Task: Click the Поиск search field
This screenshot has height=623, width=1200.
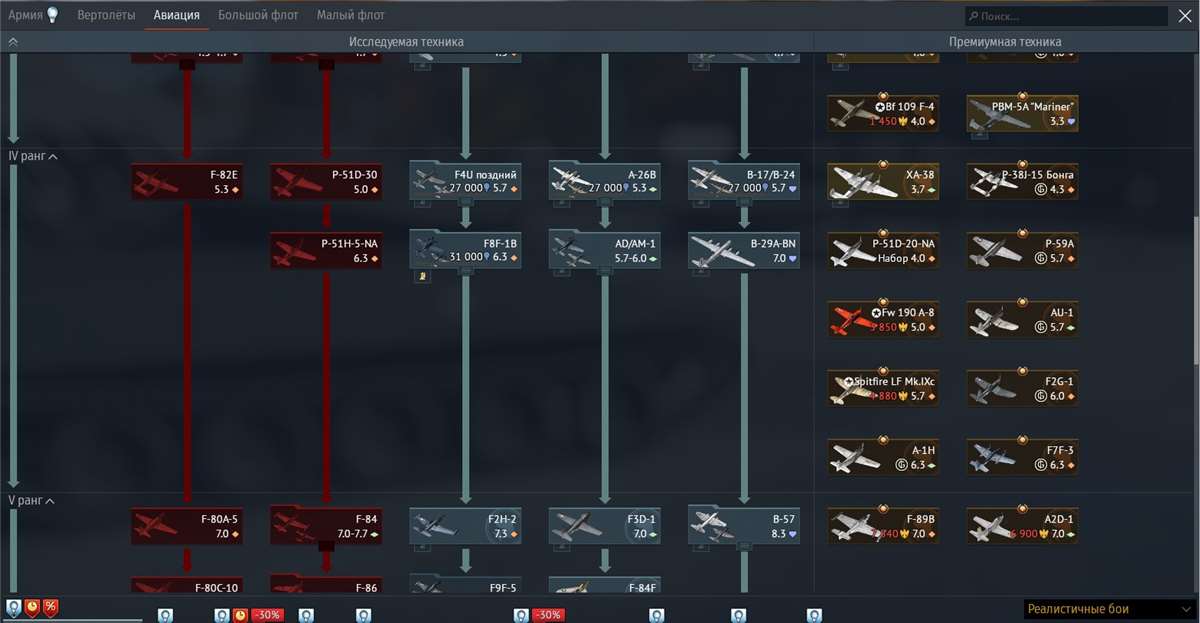Action: 1066,15
